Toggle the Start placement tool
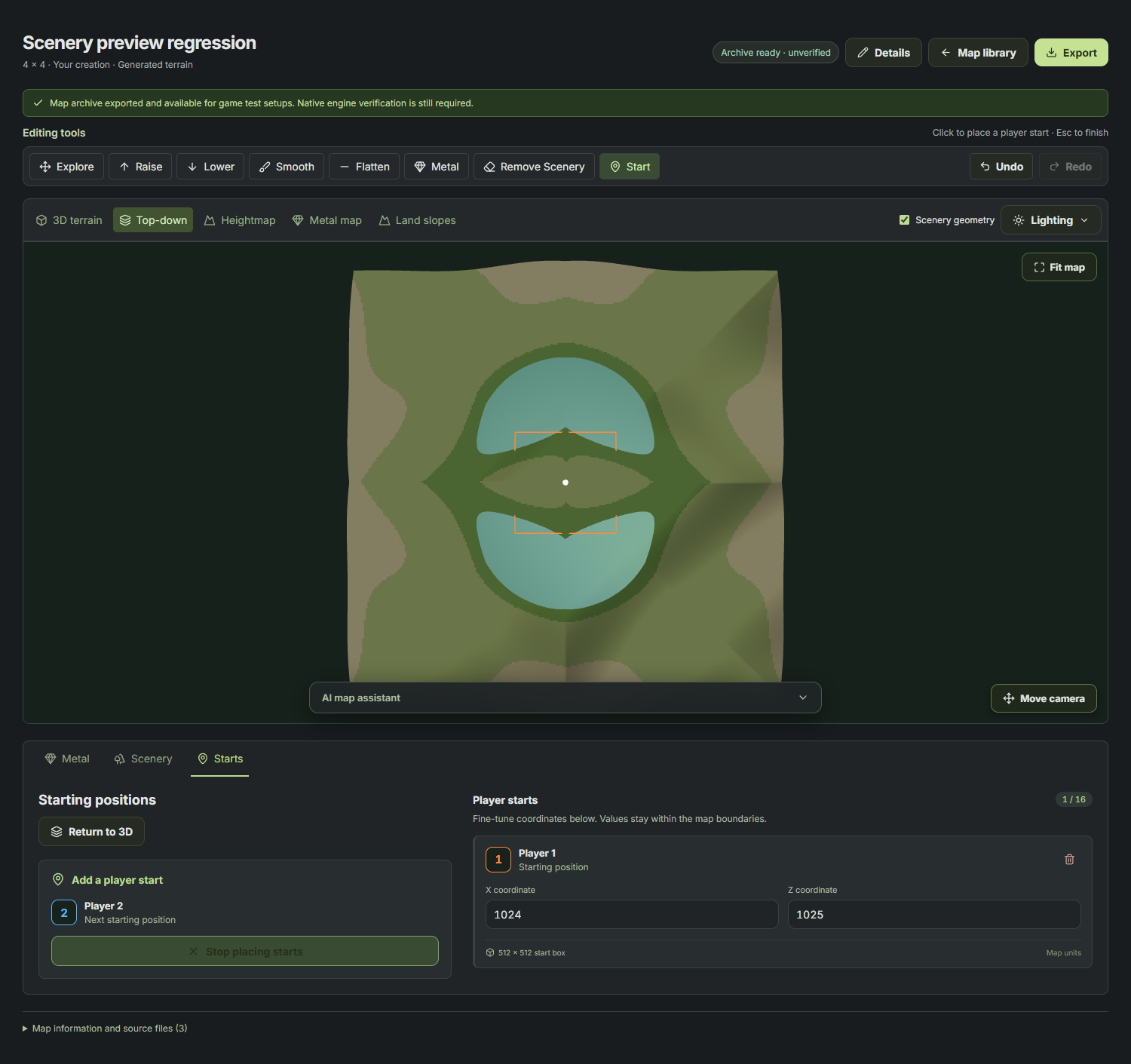 coord(630,167)
